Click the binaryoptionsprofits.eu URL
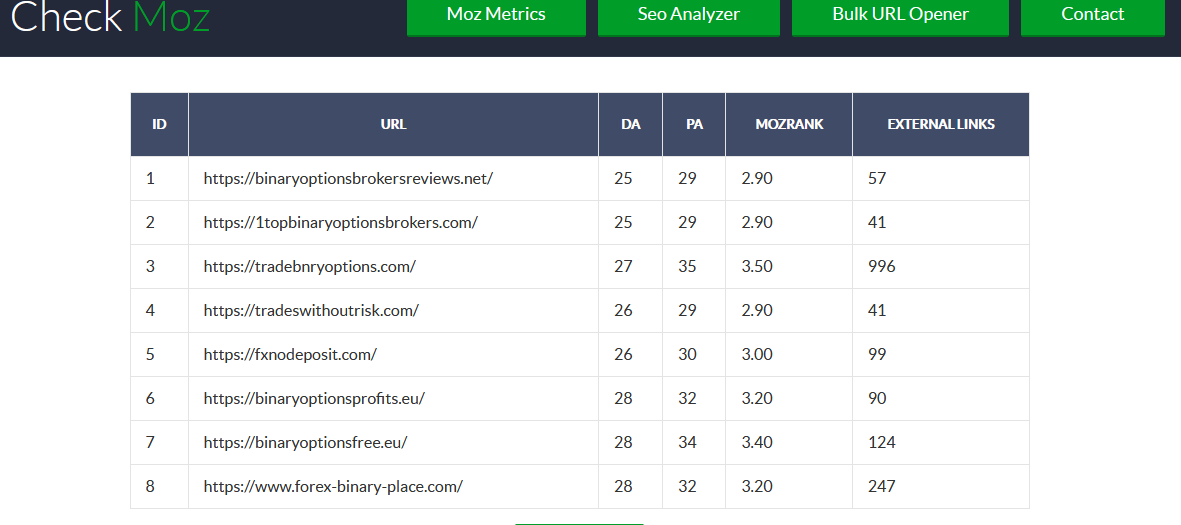Viewport: 1181px width, 525px height. (314, 399)
